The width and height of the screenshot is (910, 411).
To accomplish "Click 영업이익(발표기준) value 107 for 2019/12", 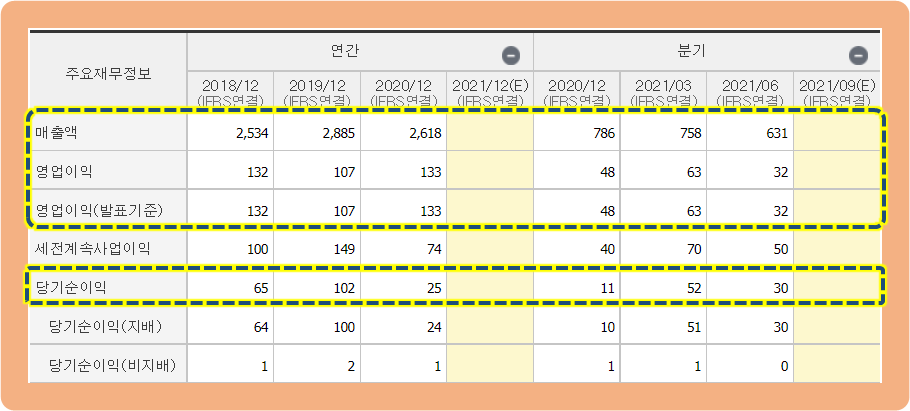I will (344, 211).
